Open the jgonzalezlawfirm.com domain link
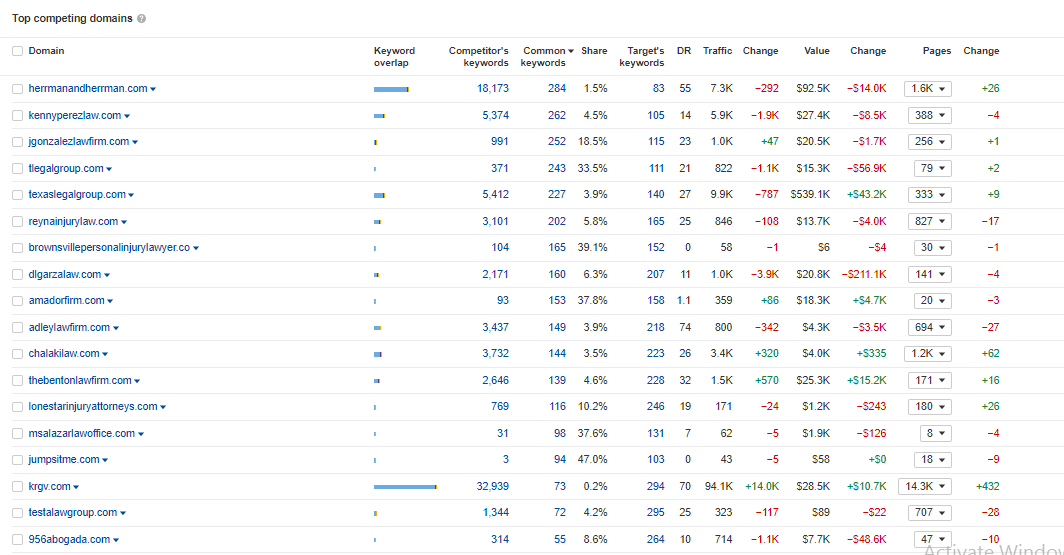This screenshot has height=555, width=1064. pos(79,141)
